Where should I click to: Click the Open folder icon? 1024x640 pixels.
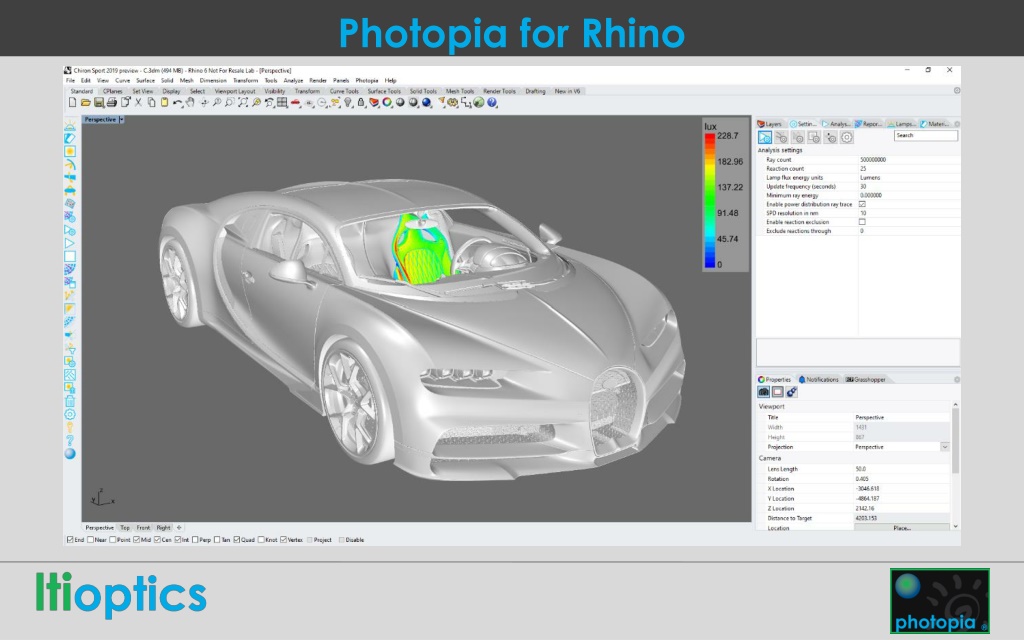(86, 103)
